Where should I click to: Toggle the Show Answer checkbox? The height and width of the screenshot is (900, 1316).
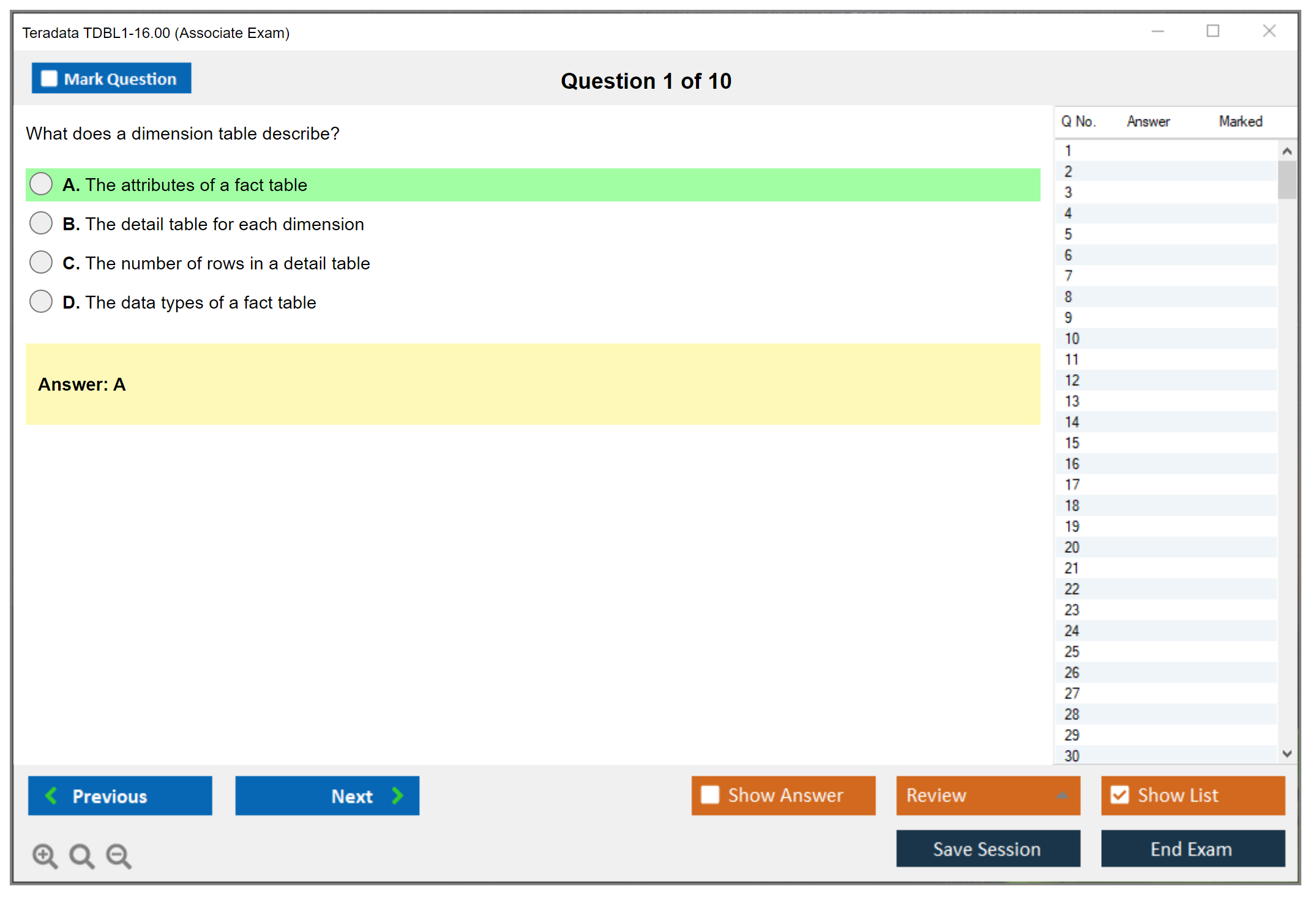710,795
